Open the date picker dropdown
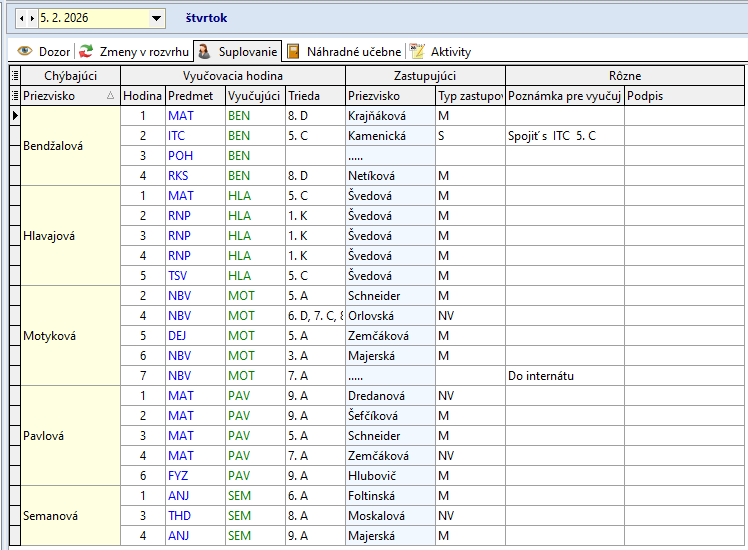Viewport: 748px width, 550px height. (156, 18)
